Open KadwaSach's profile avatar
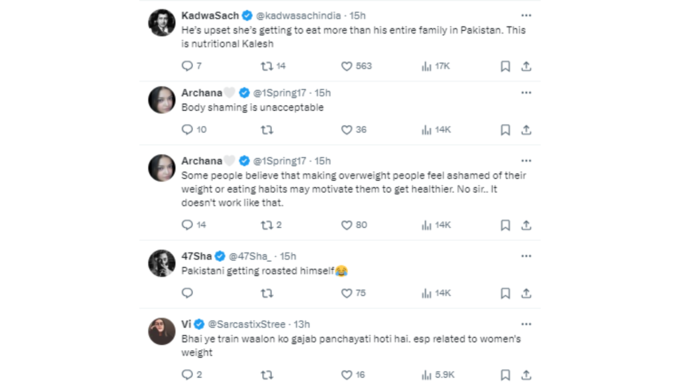The width and height of the screenshot is (680, 383). pyautogui.click(x=162, y=23)
